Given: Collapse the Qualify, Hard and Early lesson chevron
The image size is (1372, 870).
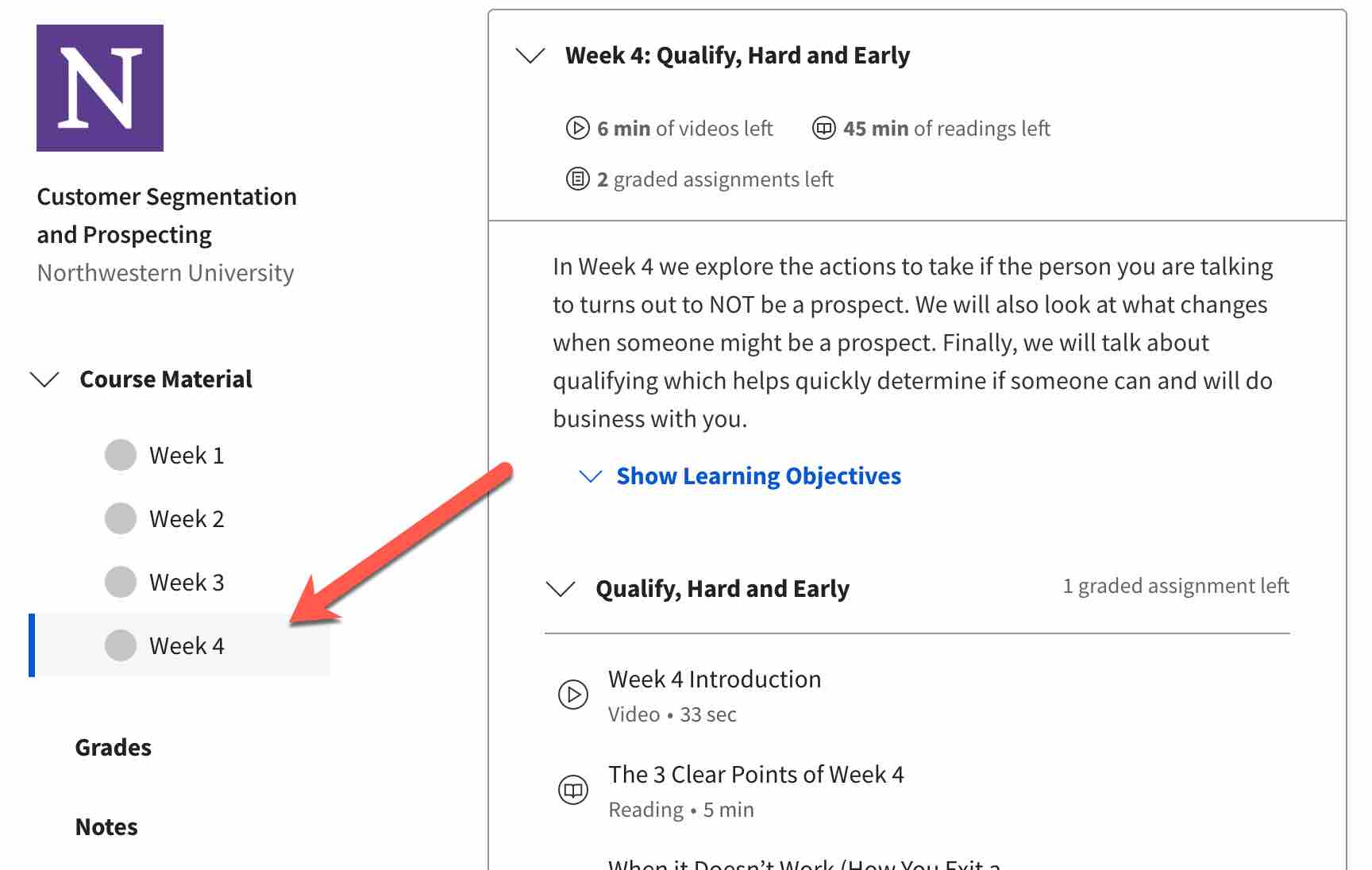Looking at the screenshot, I should [x=561, y=589].
